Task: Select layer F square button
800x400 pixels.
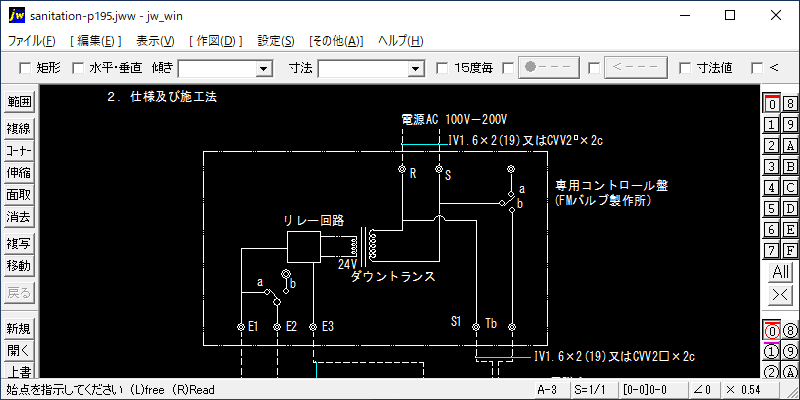Action: tap(790, 251)
